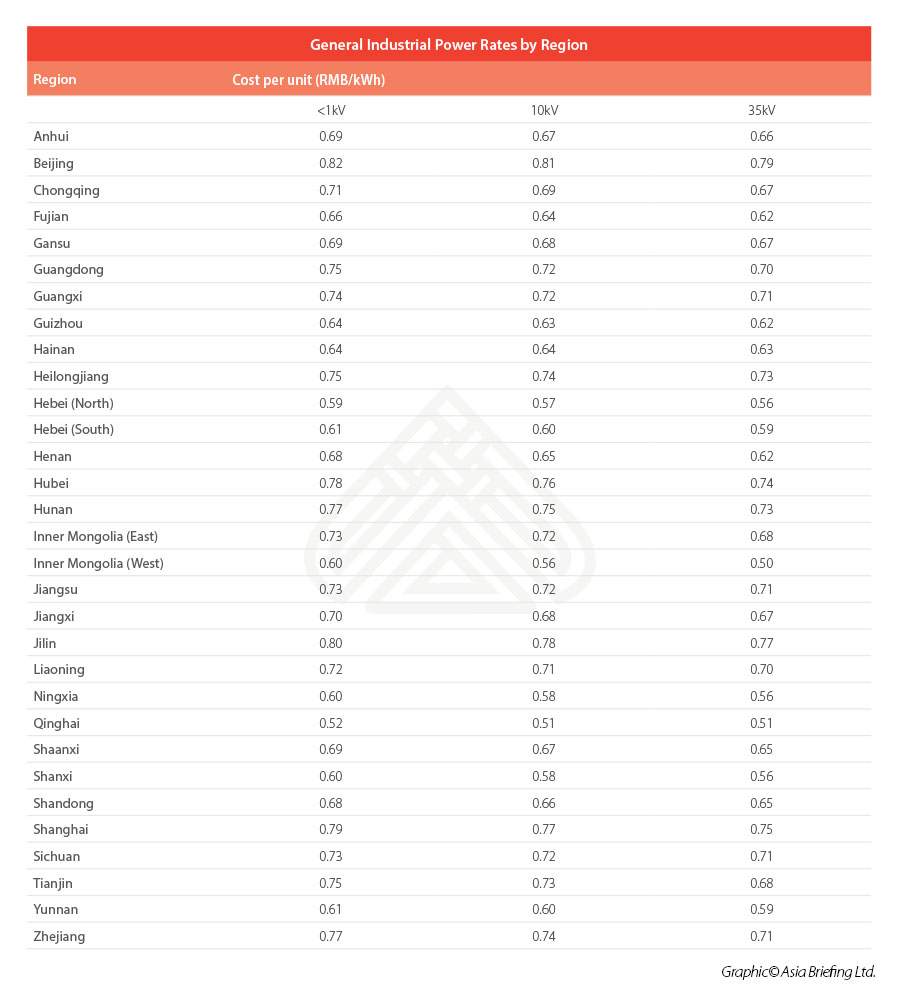This screenshot has width=900, height=997.
Task: Click Tianjin's 10kV rate value
Action: (x=545, y=883)
